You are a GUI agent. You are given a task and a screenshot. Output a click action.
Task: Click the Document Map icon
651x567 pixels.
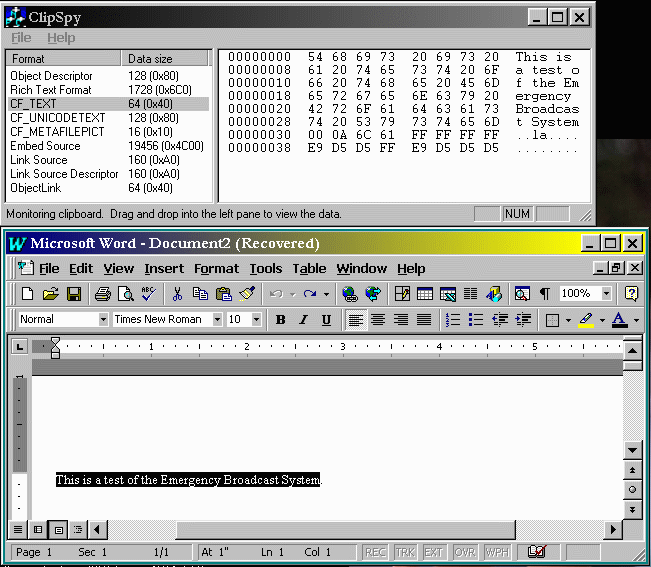point(522,294)
